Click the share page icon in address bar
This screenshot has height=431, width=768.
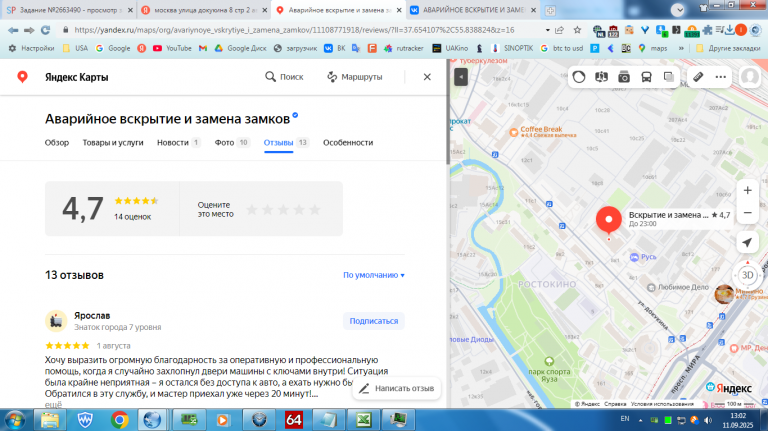point(559,30)
